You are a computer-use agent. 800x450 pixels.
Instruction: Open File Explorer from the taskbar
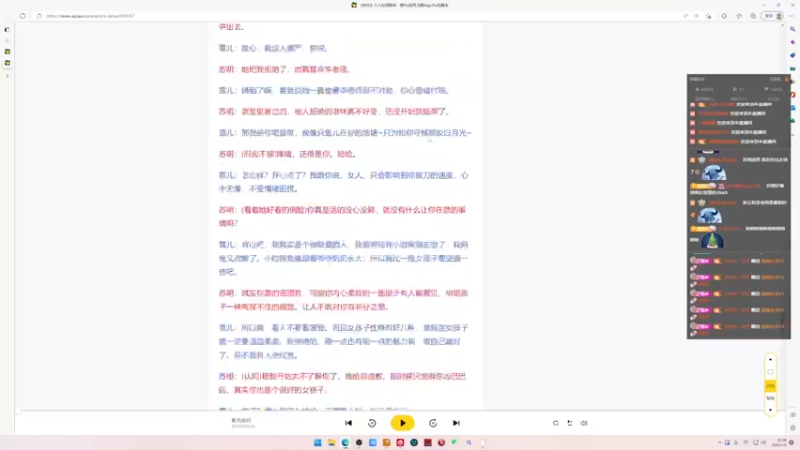coord(331,442)
